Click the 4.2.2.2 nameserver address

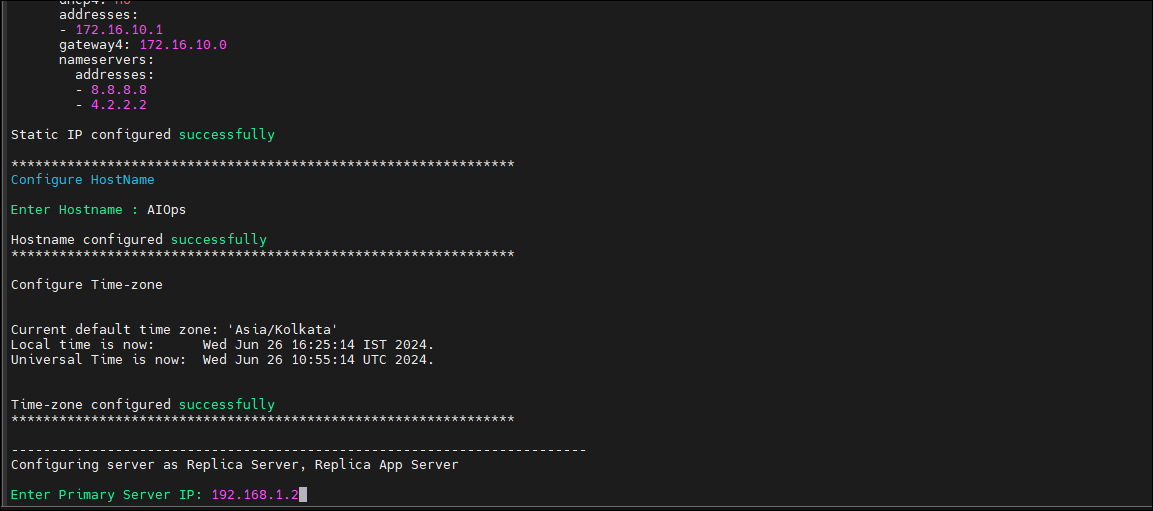pos(119,105)
